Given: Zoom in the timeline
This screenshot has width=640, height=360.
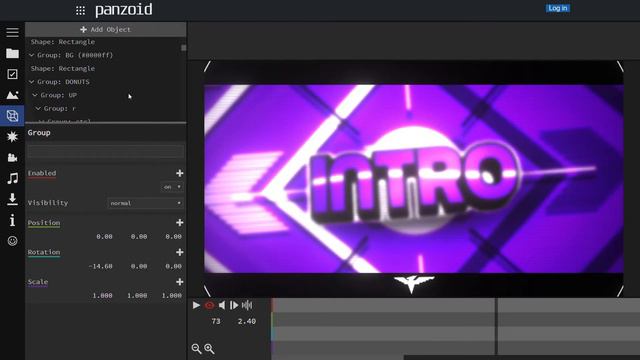Looking at the screenshot, I should click(209, 349).
